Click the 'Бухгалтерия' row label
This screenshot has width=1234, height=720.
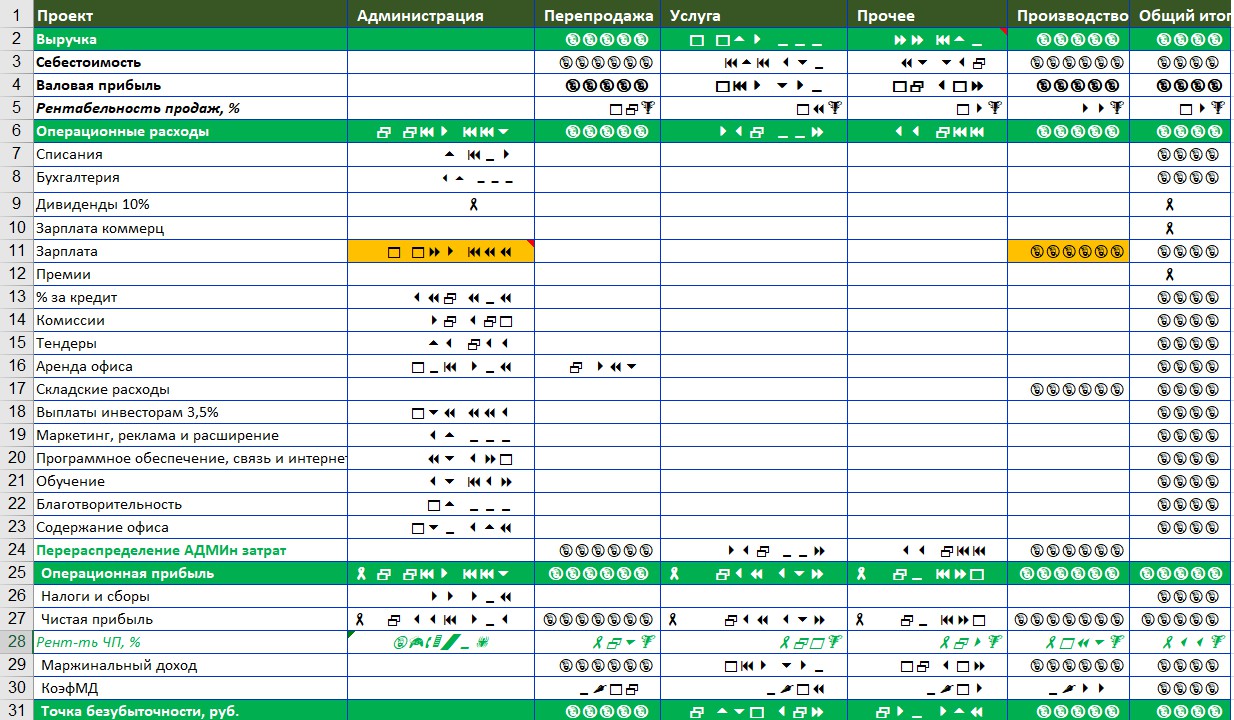click(x=190, y=177)
